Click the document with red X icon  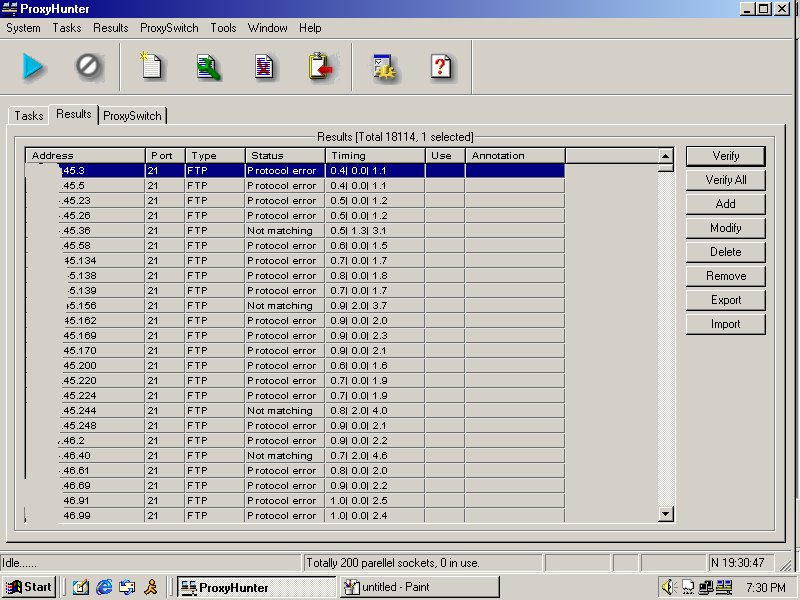[x=264, y=67]
